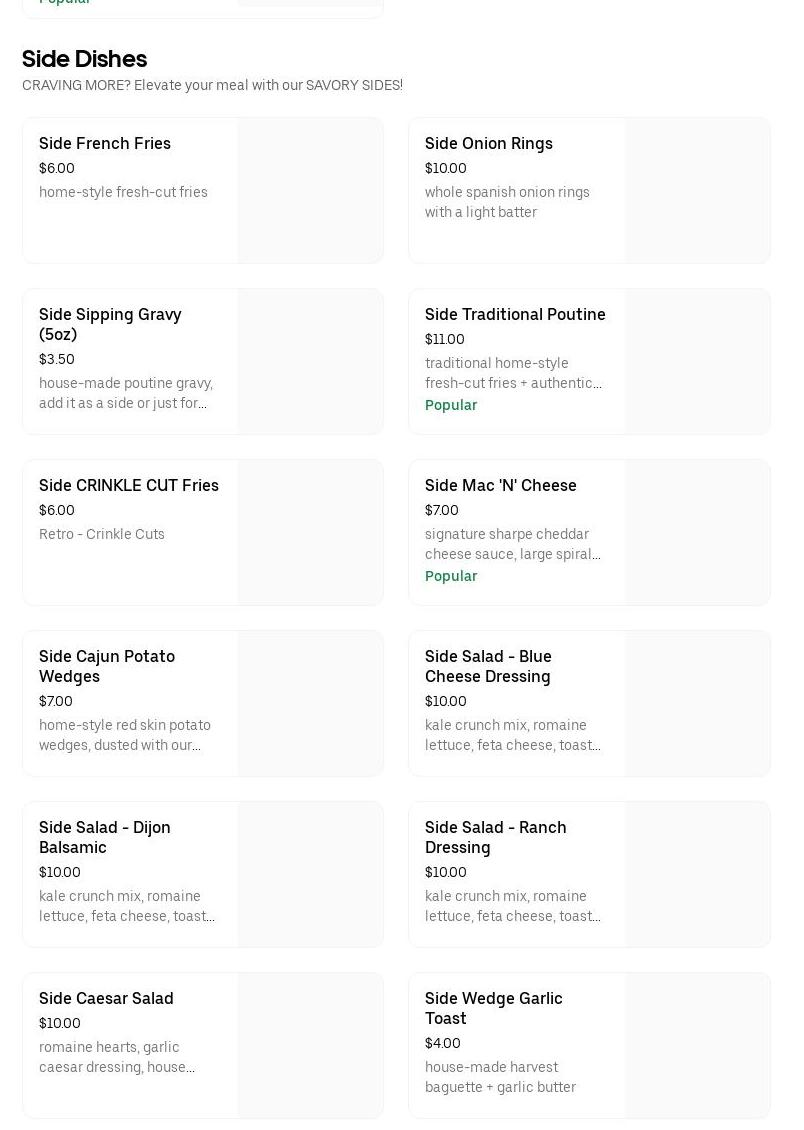804x1130 pixels.
Task: Click the Side Dishes section heading
Action: point(84,59)
